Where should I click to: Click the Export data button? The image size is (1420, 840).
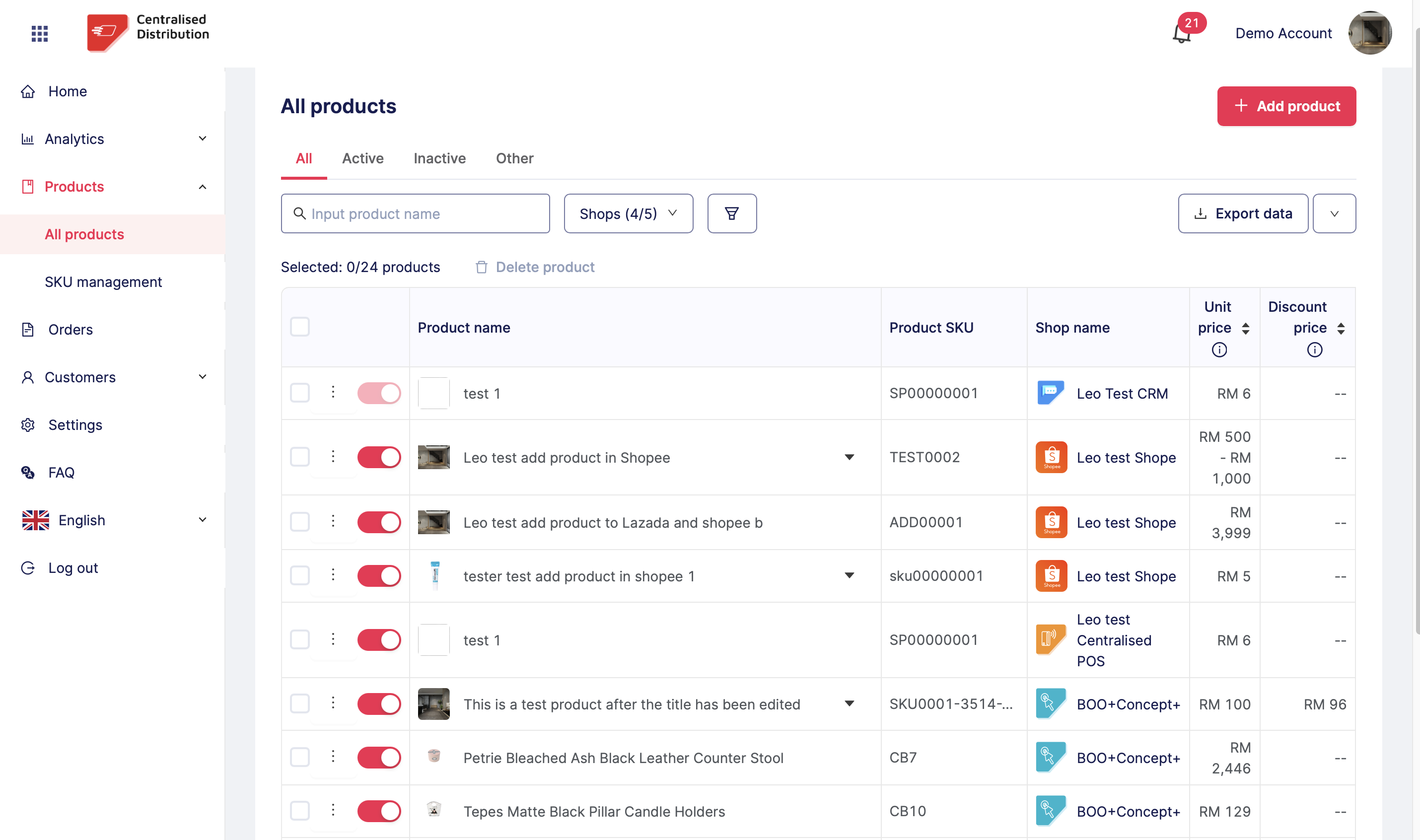coord(1243,213)
